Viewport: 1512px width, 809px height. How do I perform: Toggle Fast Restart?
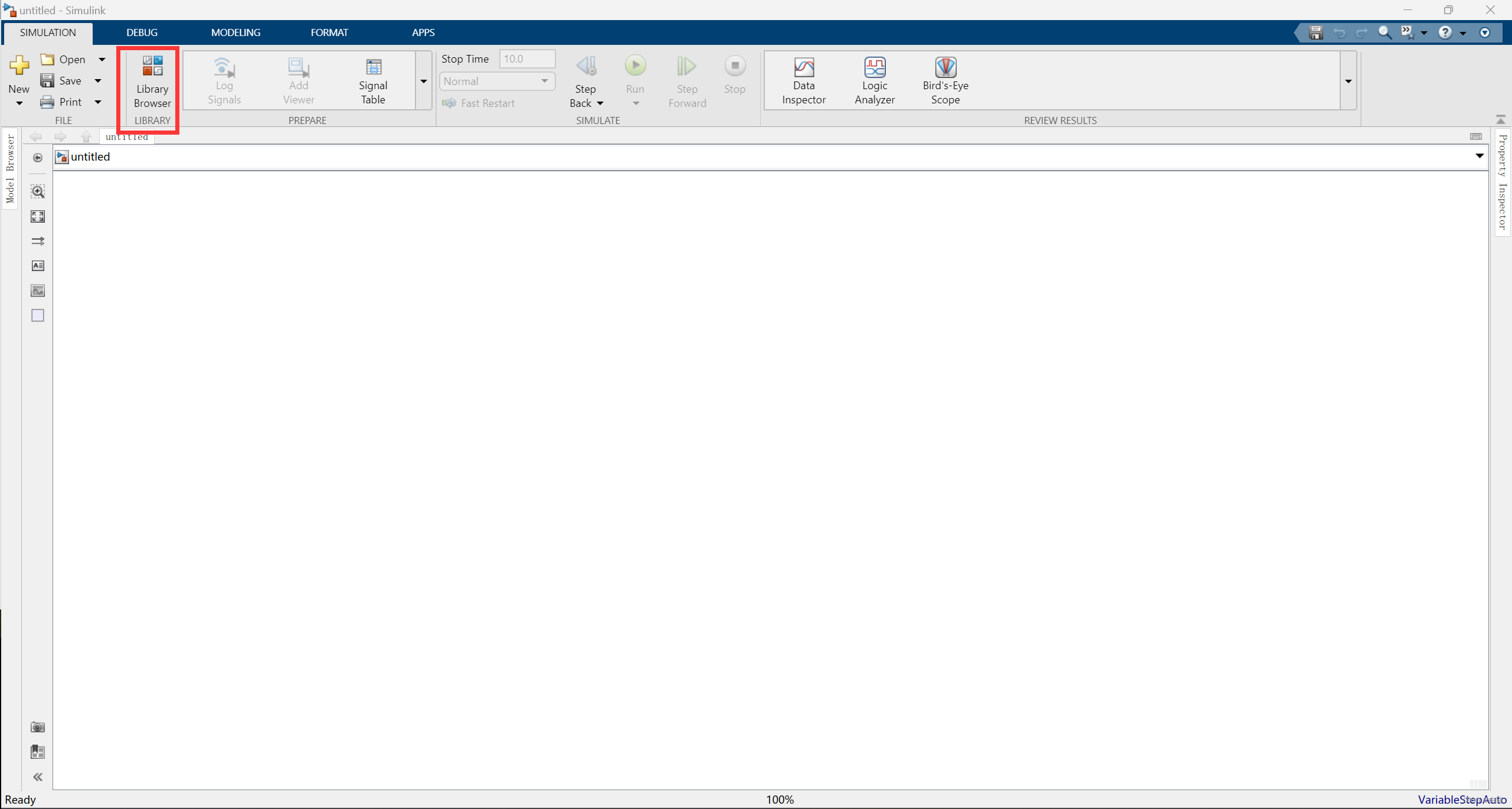click(x=479, y=103)
